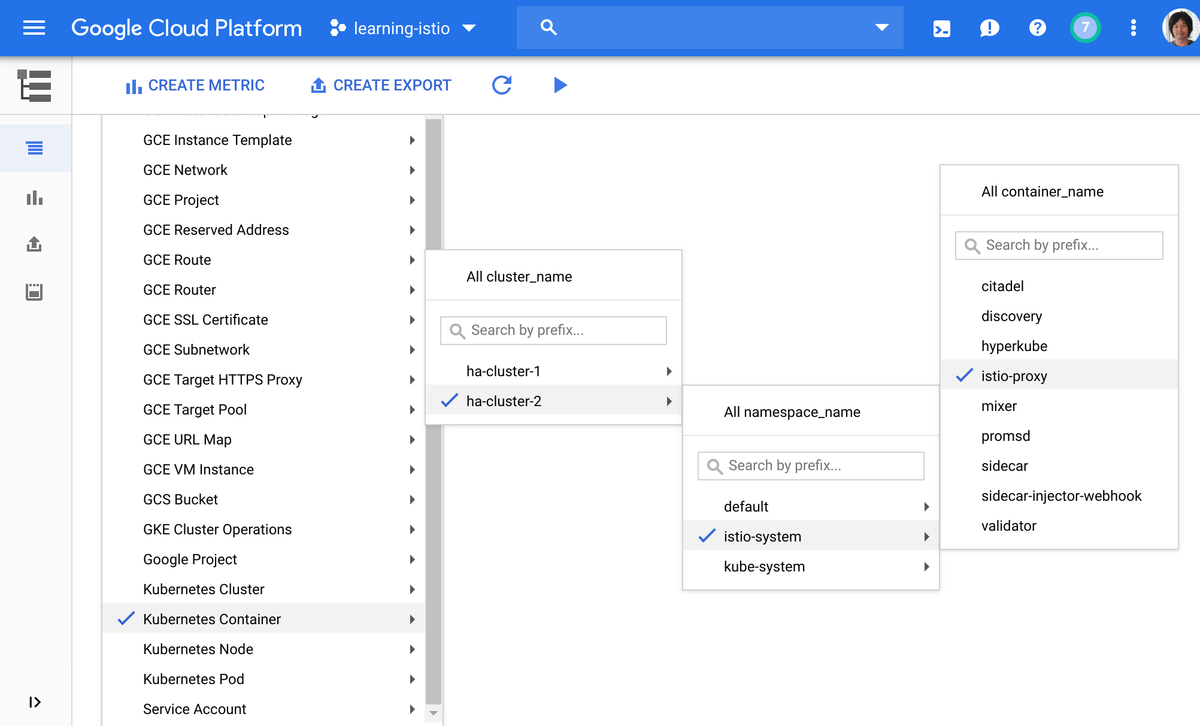Open Logs-based metrics sidebar icon
Screen dimensions: 1200x726
[35, 197]
